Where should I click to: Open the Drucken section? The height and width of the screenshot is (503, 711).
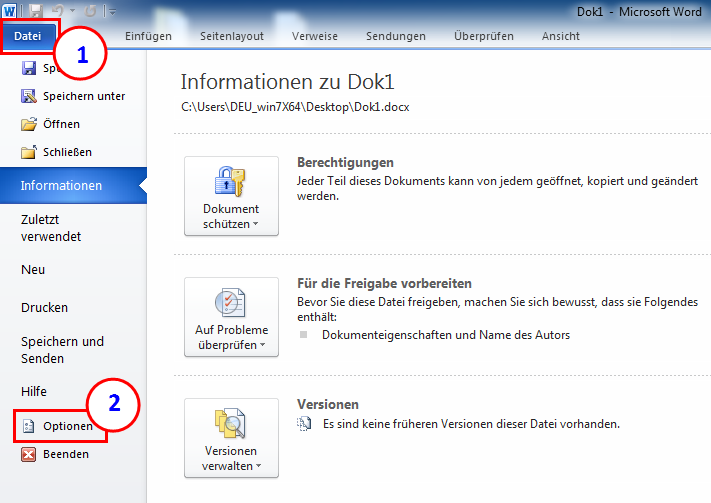[x=44, y=308]
